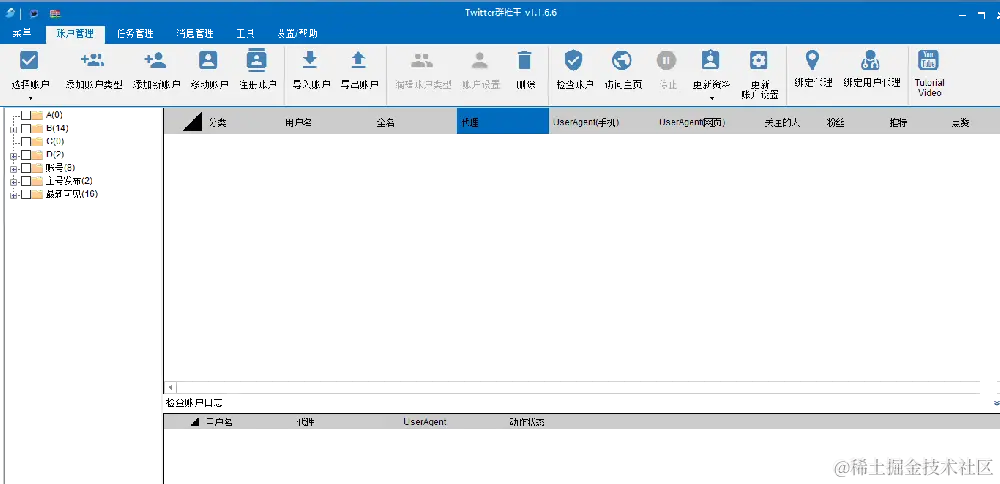
Task: Check the folder checkbox labeled with (2)
Action: pos(26,181)
